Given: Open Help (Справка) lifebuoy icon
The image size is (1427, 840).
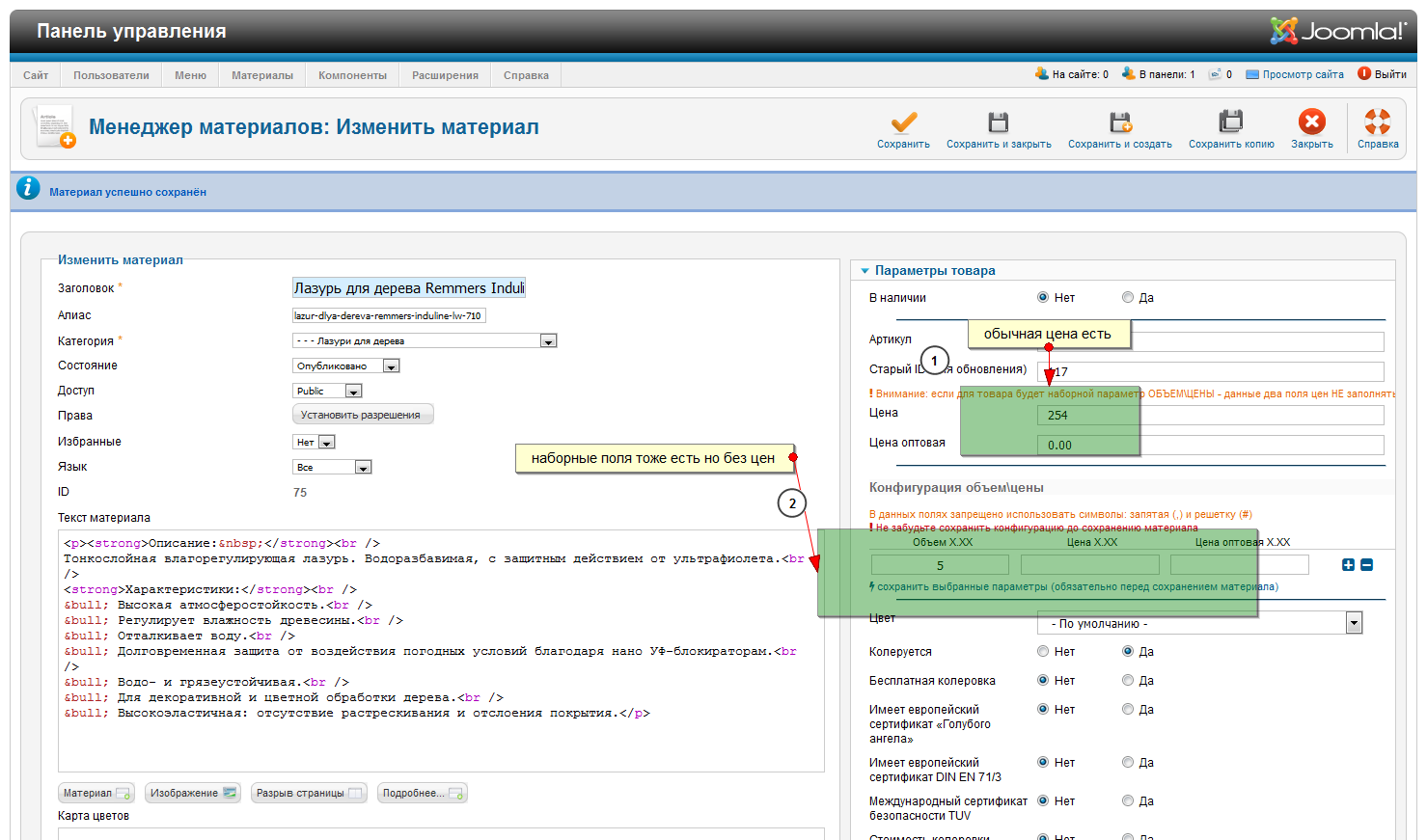Looking at the screenshot, I should (x=1377, y=122).
